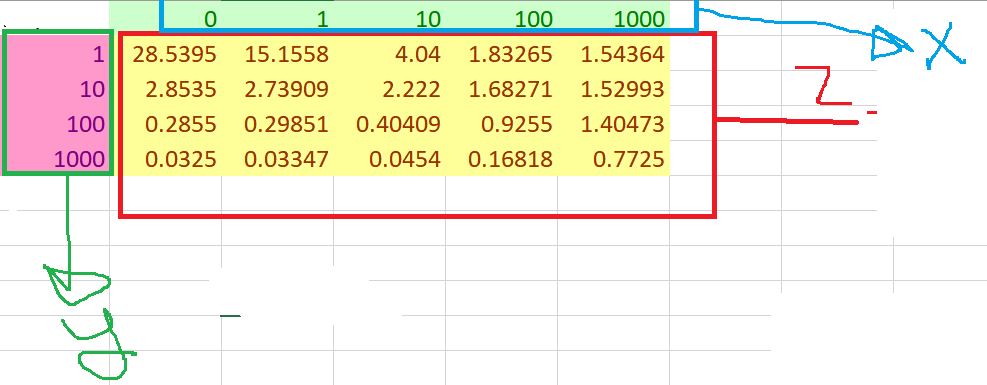Click the cell showing 4.04
Screen dimensions: 987x385
pos(390,54)
